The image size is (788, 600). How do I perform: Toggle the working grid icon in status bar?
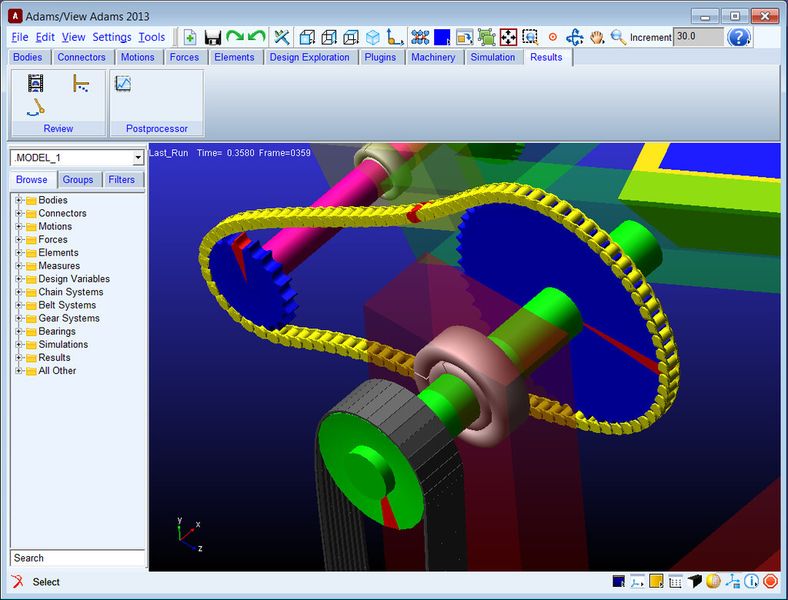[x=675, y=581]
